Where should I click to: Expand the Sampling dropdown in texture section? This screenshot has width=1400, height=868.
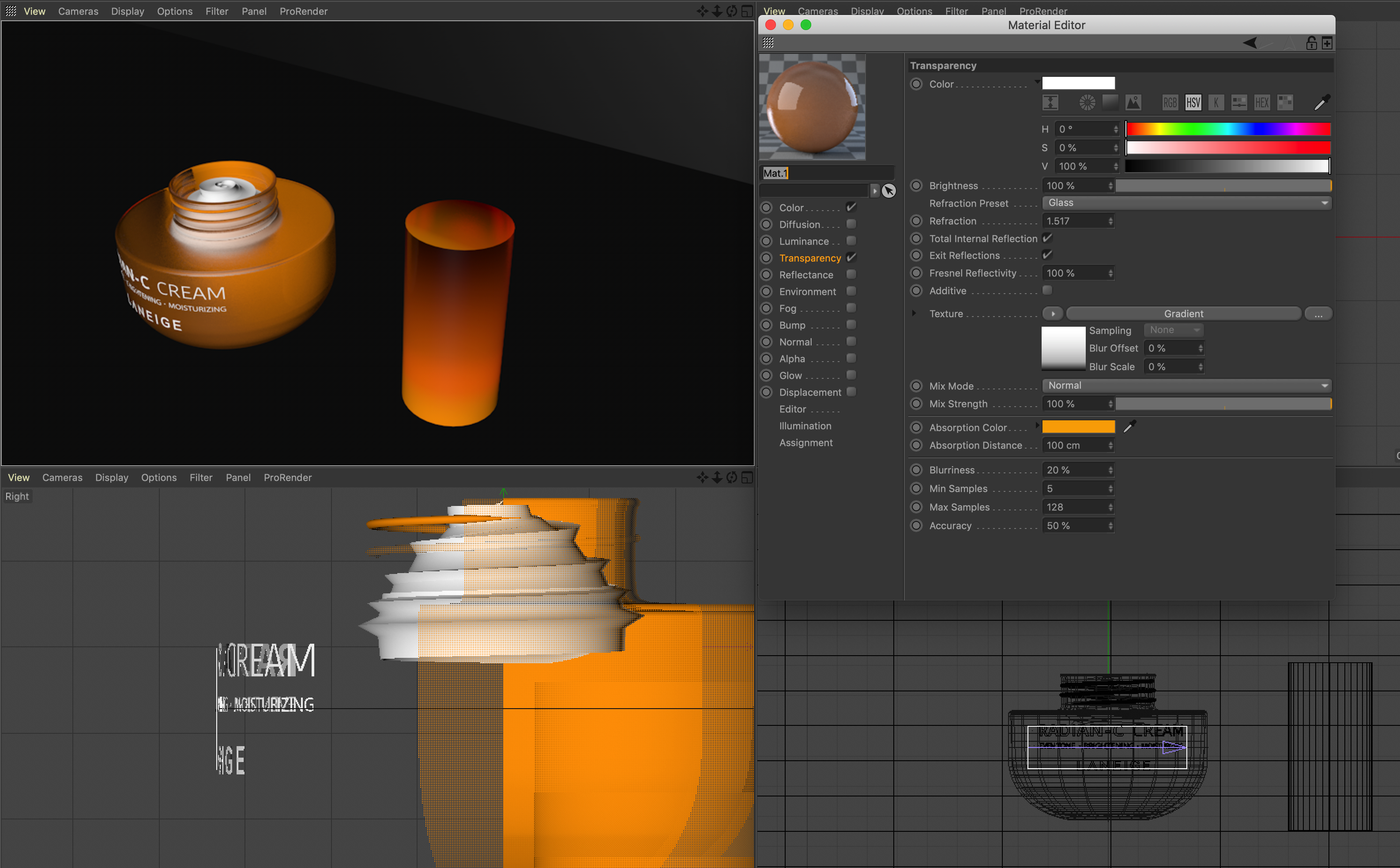1175,330
